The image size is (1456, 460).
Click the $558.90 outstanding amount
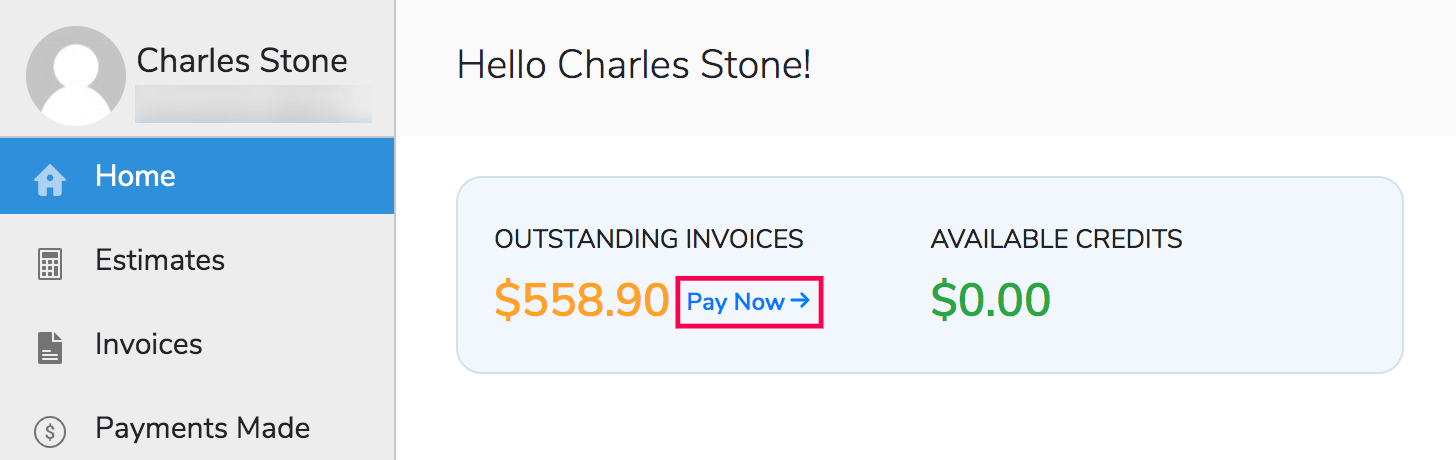(581, 300)
